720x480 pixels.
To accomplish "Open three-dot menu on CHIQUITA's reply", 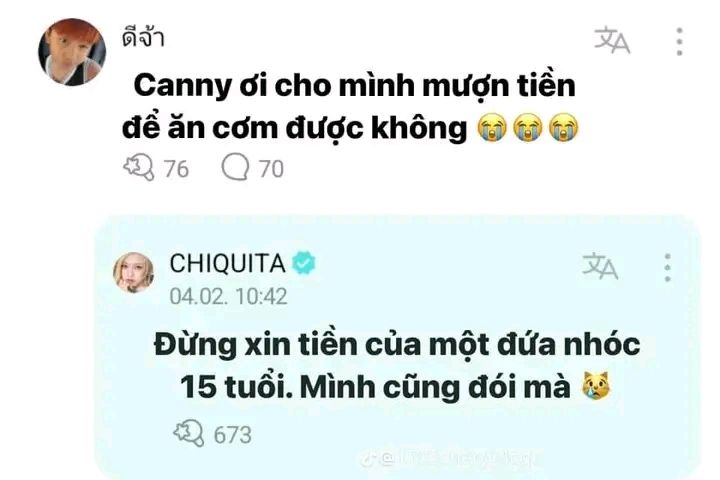I will (668, 267).
